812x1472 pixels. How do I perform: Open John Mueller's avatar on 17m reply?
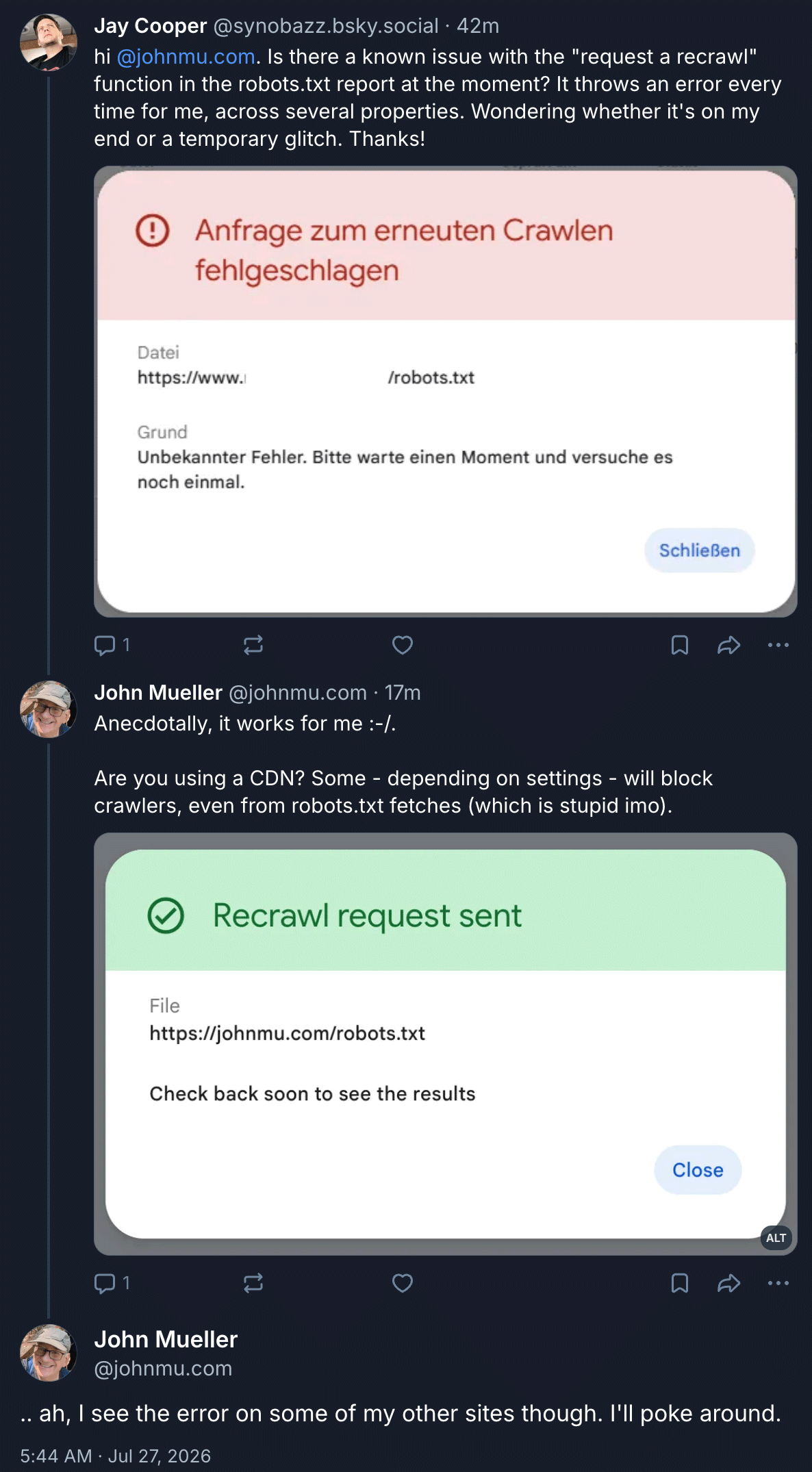(49, 709)
